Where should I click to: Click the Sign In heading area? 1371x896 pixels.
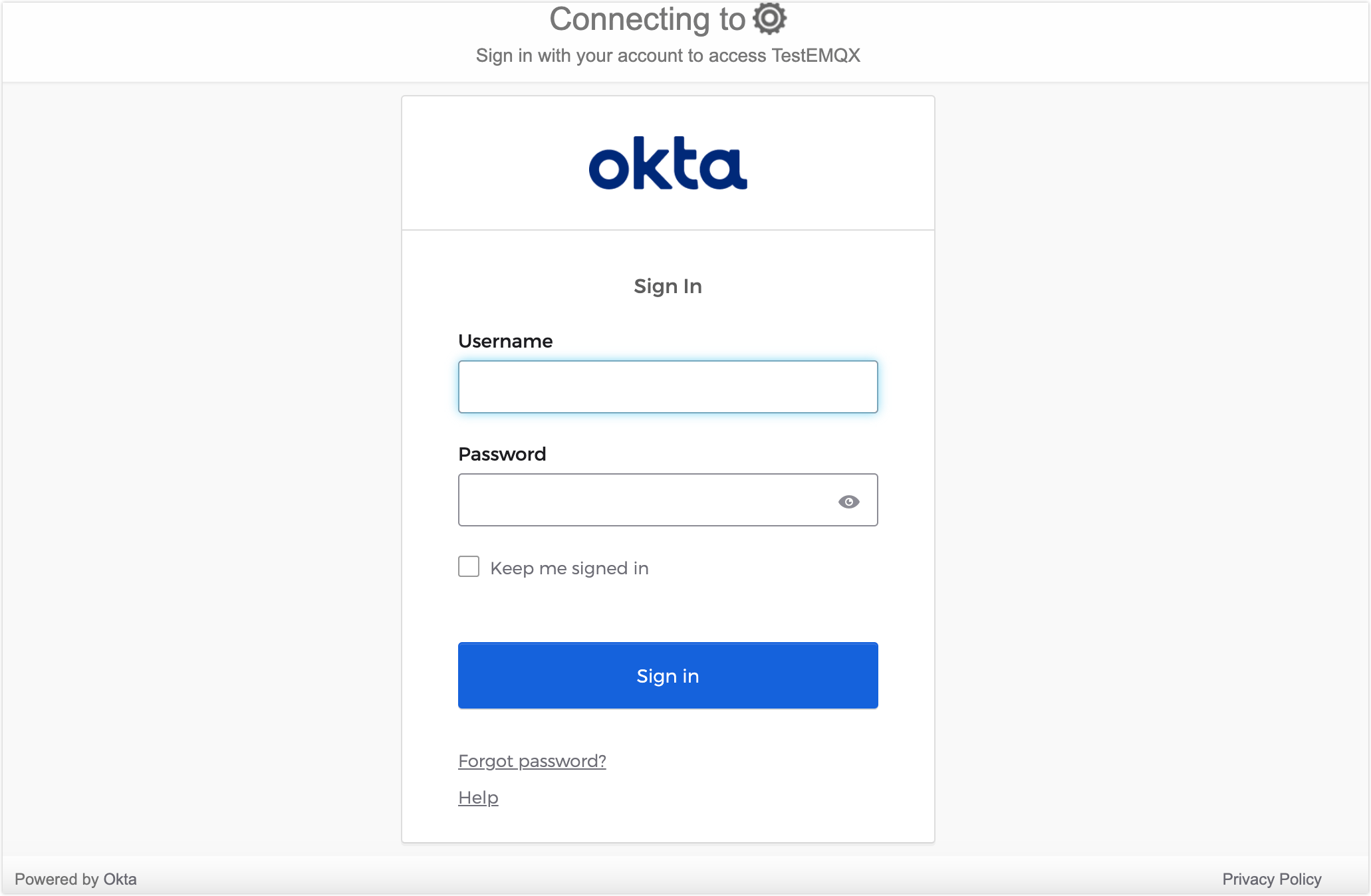point(668,286)
